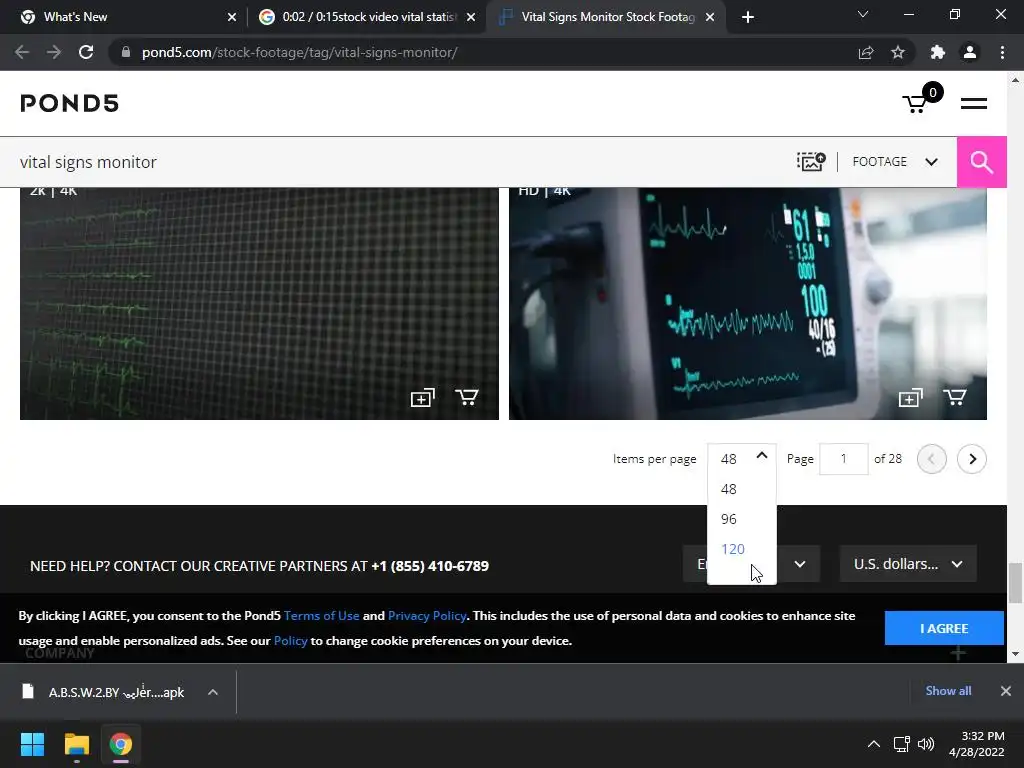Image resolution: width=1024 pixels, height=768 pixels.
Task: Click I AGREE cookie button
Action: click(x=944, y=628)
